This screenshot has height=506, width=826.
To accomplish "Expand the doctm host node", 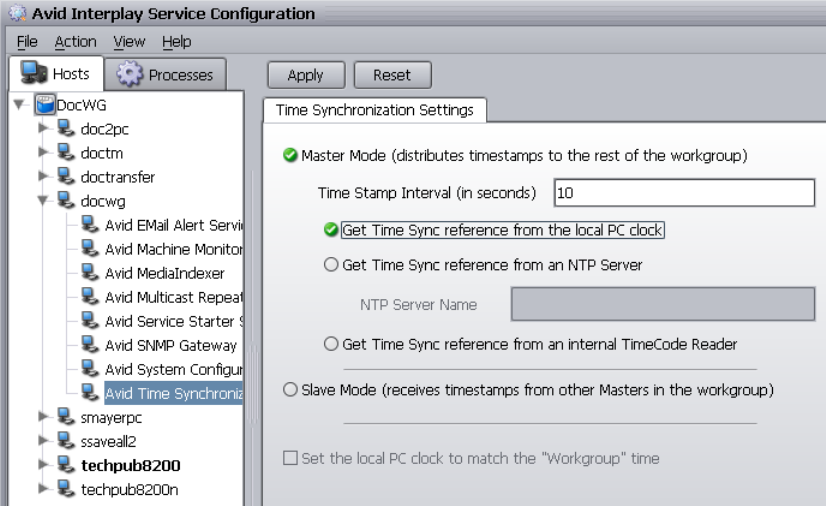I will (43, 152).
